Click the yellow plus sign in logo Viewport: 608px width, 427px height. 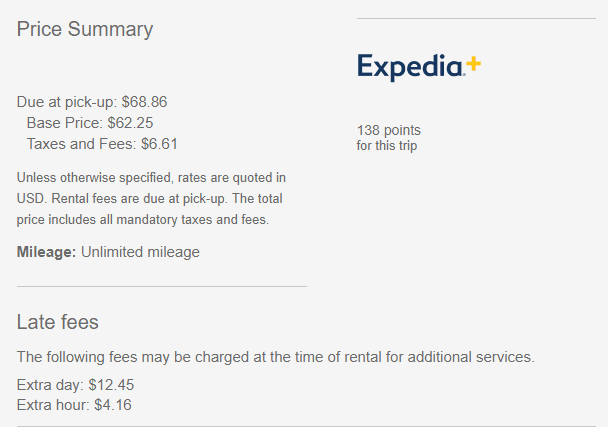tap(473, 64)
